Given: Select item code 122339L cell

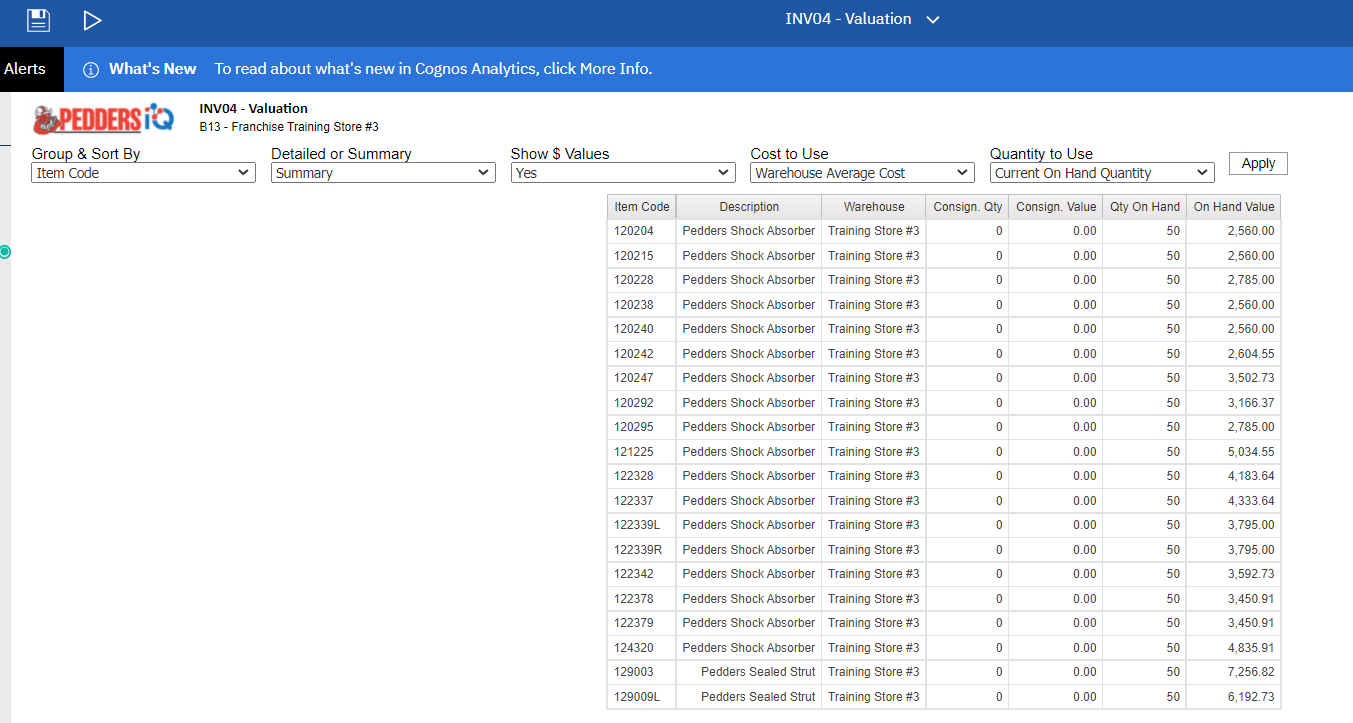Looking at the screenshot, I should click(x=642, y=525).
